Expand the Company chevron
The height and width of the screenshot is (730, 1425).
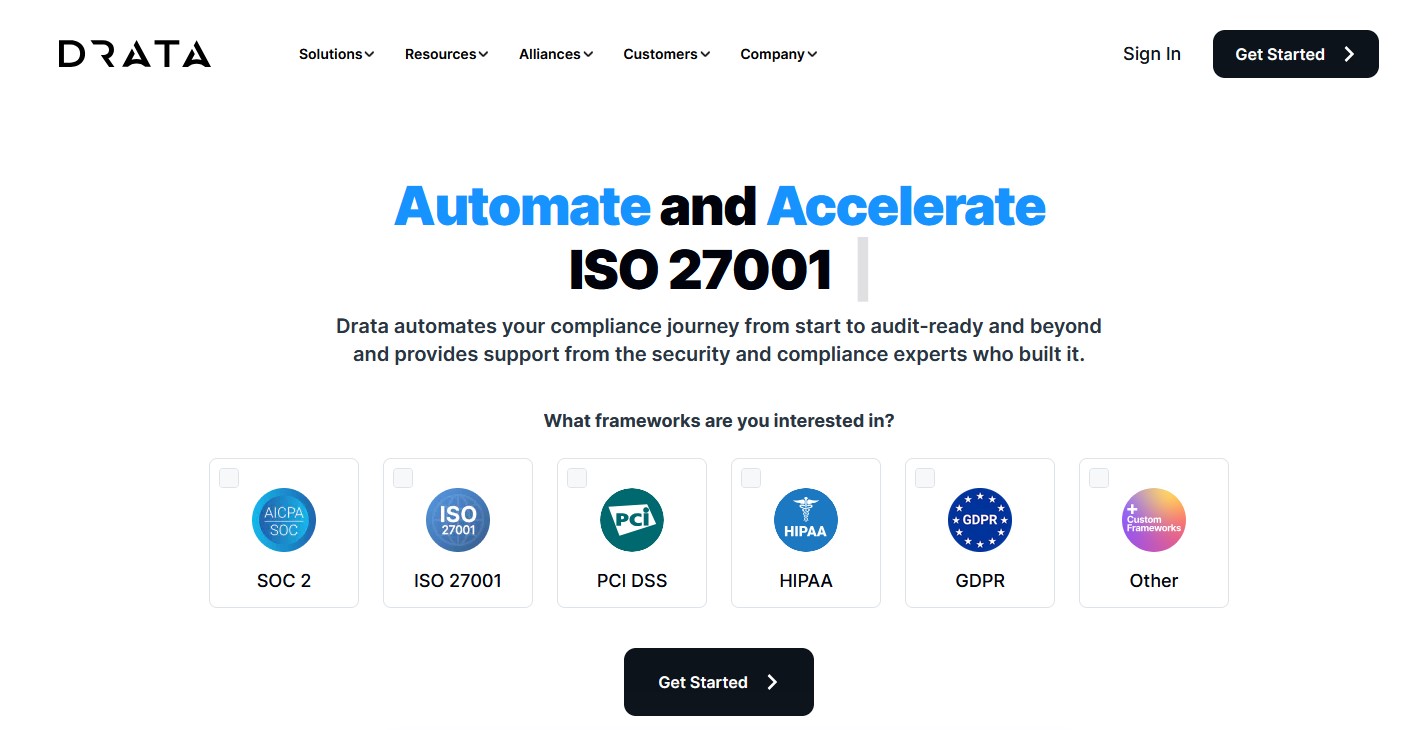[x=812, y=54]
